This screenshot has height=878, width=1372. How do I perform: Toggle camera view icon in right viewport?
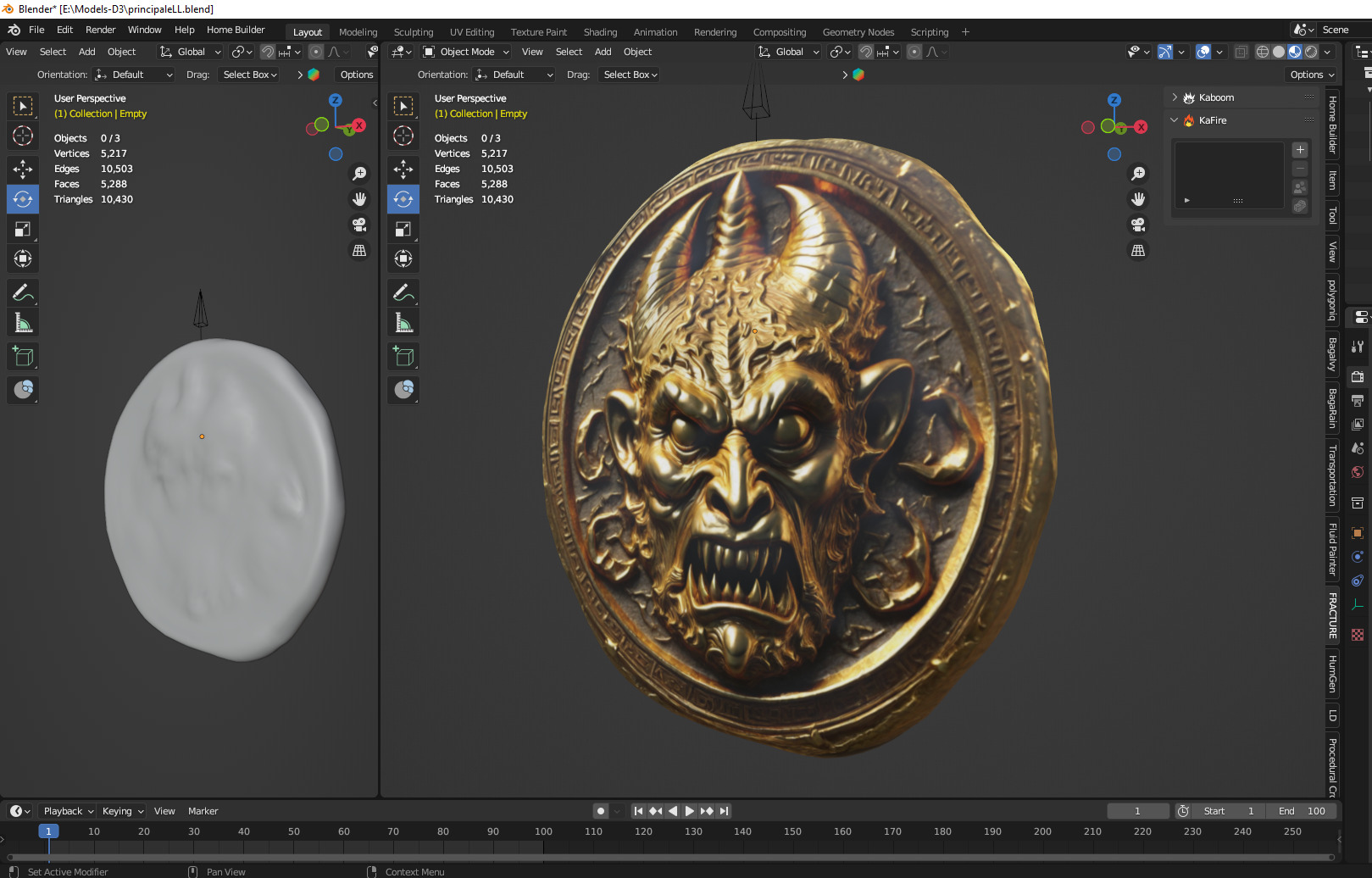tap(1138, 225)
